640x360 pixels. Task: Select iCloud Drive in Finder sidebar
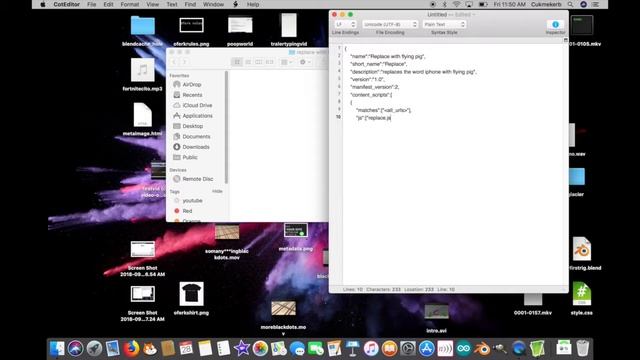(198, 105)
